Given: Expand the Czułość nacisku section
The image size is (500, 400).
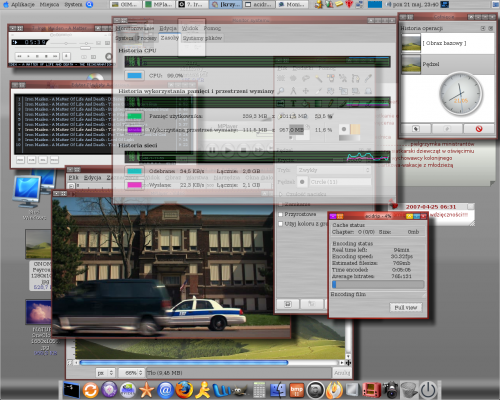Looking at the screenshot, I should 281,194.
